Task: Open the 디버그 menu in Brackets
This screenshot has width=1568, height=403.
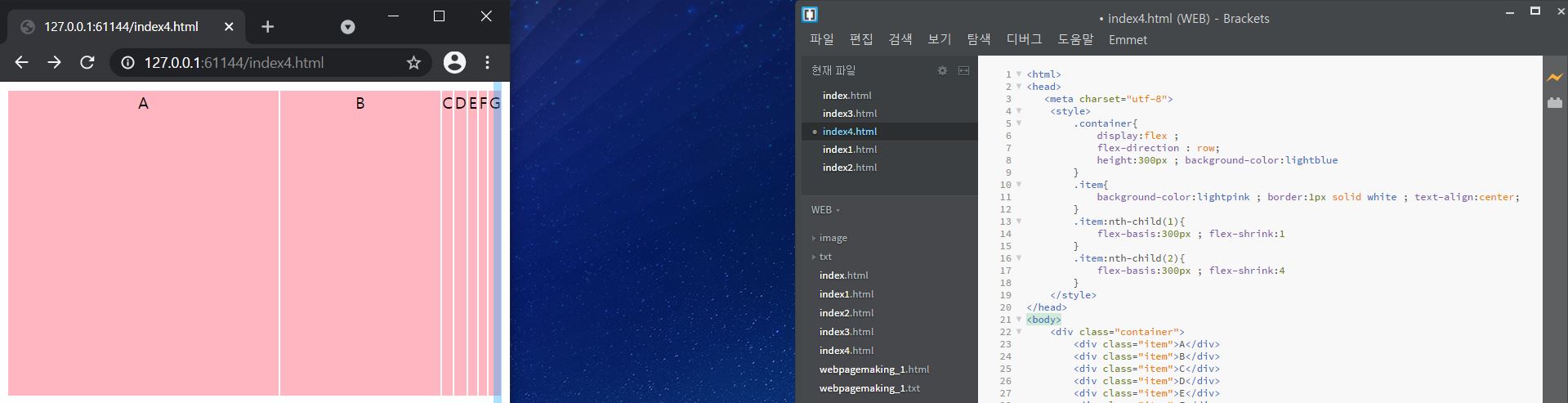Action: pos(1024,39)
